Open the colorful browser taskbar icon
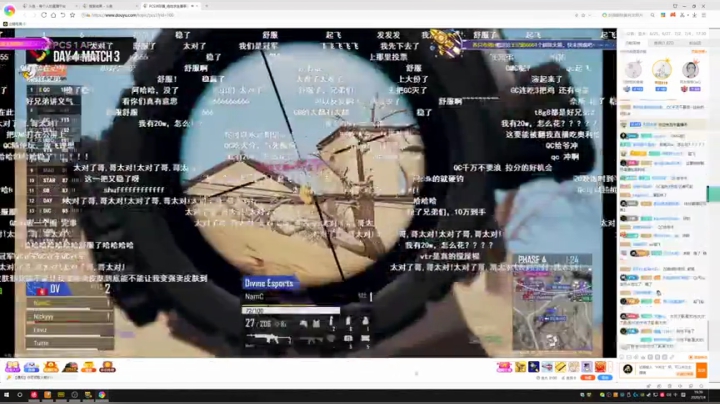Screen dimensions: 720x404 101,395
